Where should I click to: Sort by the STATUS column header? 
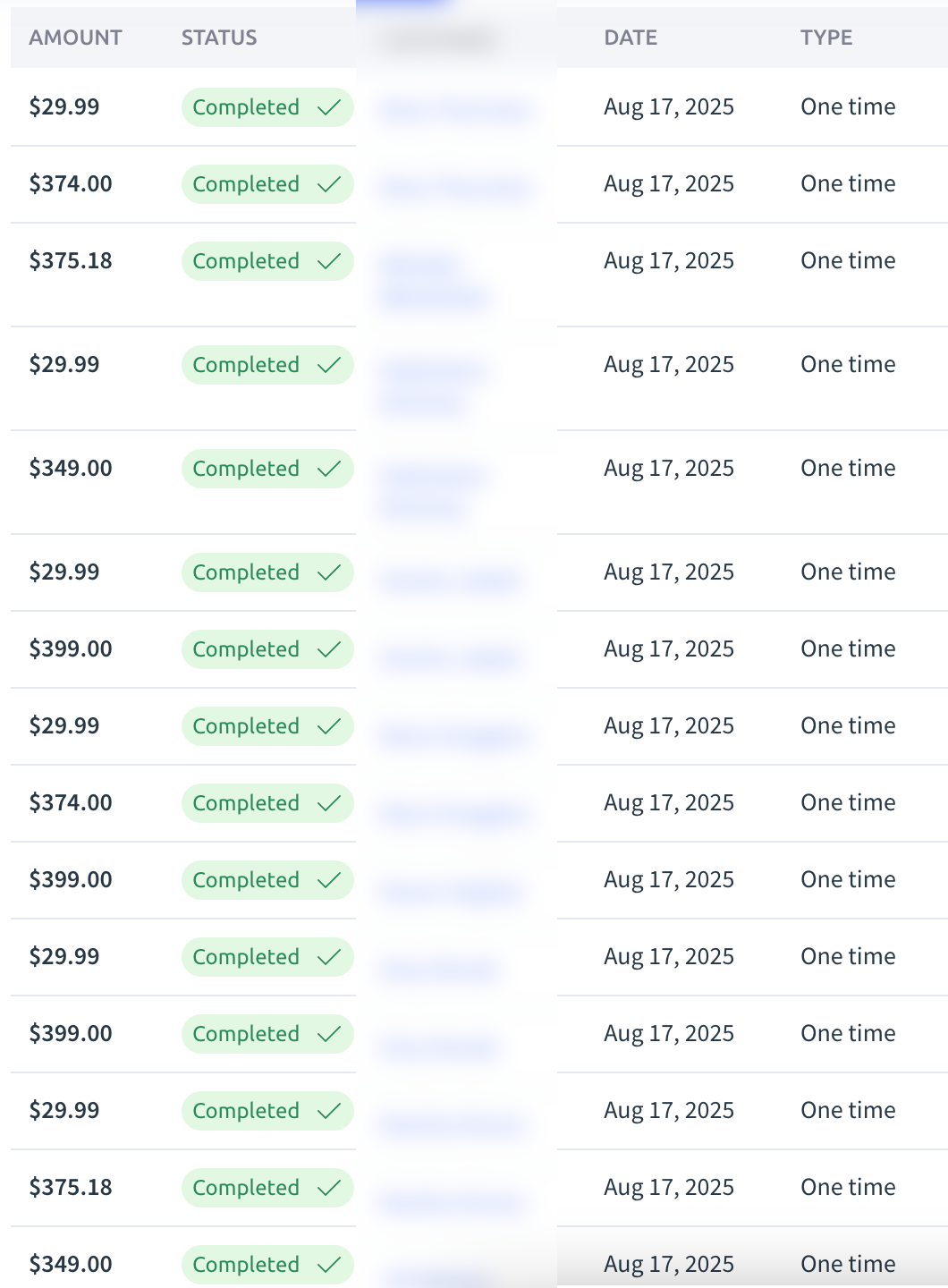(x=219, y=38)
